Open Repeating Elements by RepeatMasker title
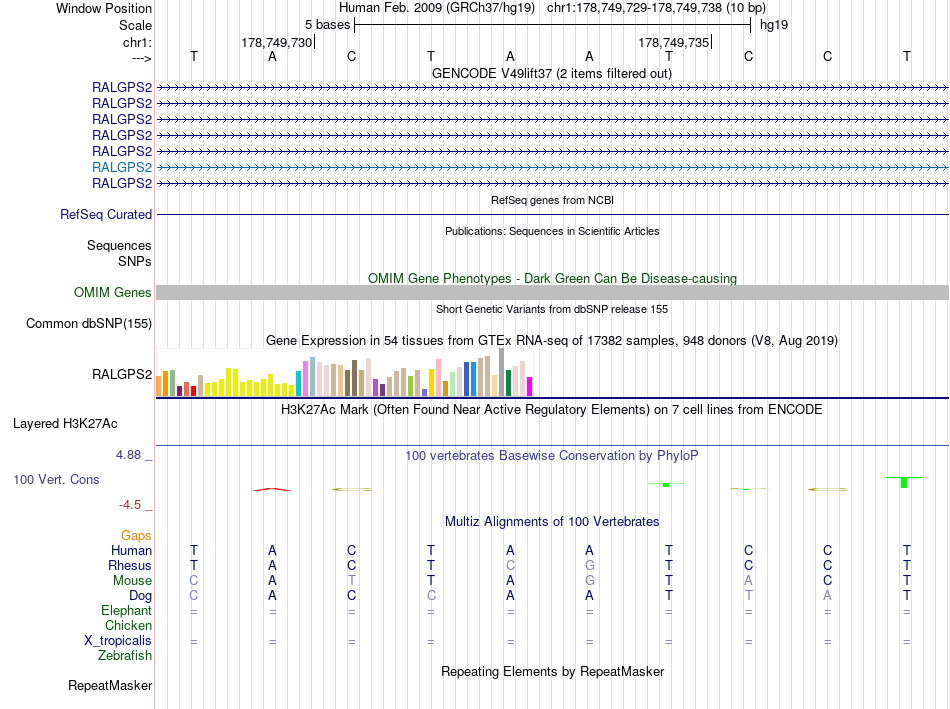The width and height of the screenshot is (950, 709). tap(552, 671)
